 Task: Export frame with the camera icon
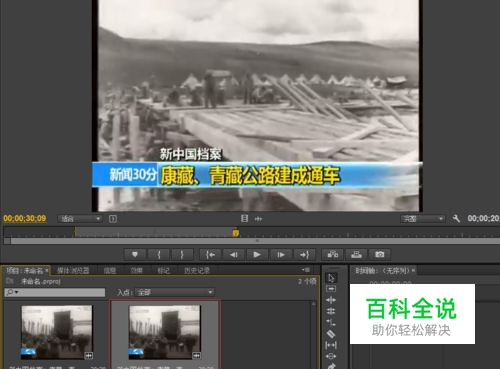(380, 255)
